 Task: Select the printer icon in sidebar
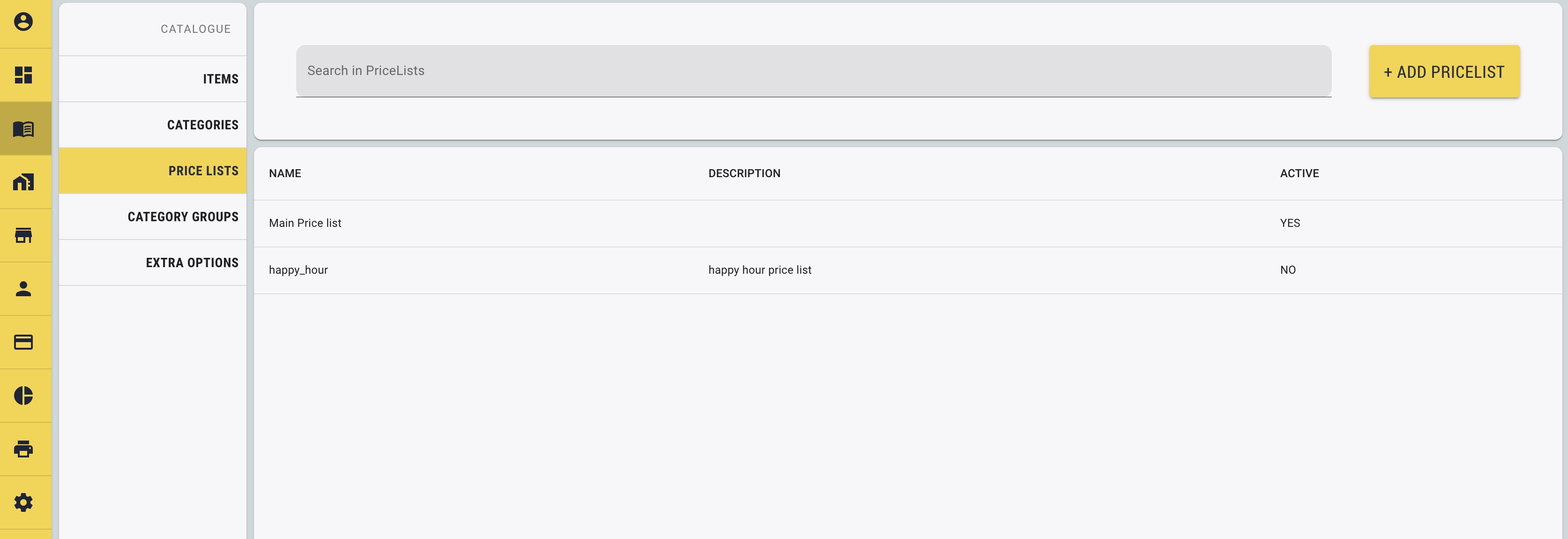tap(24, 449)
